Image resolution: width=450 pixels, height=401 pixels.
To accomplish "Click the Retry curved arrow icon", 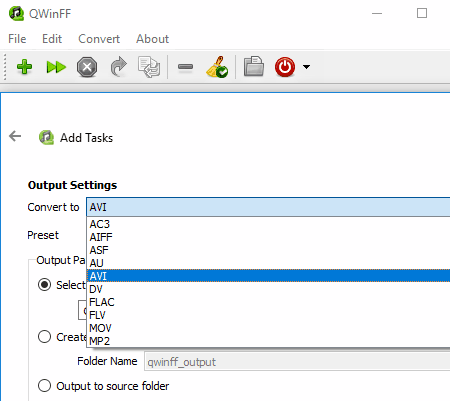I will pos(118,67).
